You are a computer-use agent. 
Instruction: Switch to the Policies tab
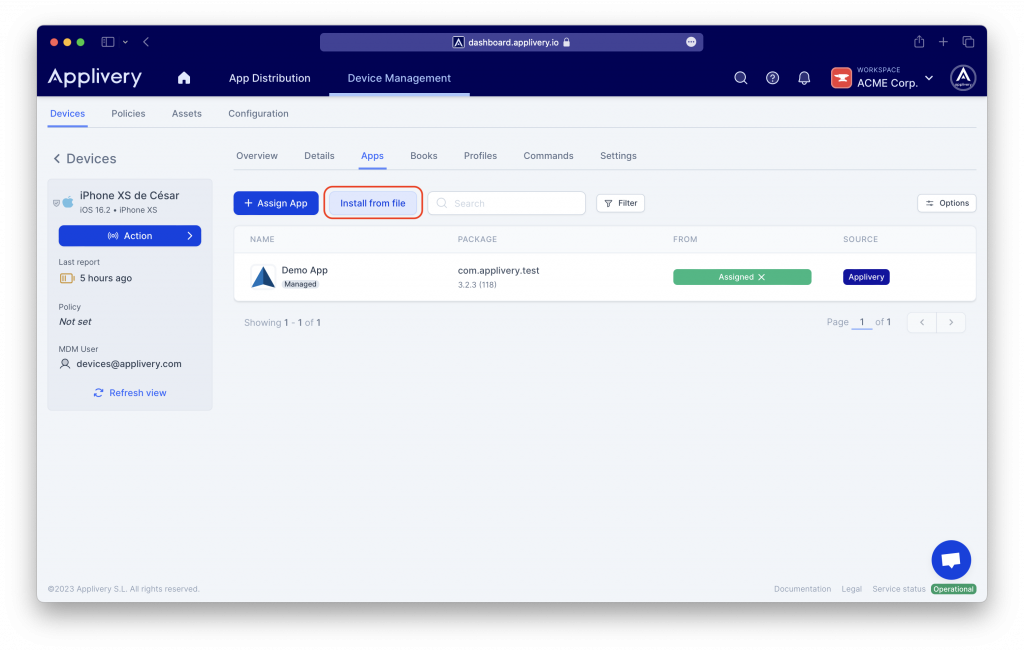(x=128, y=114)
